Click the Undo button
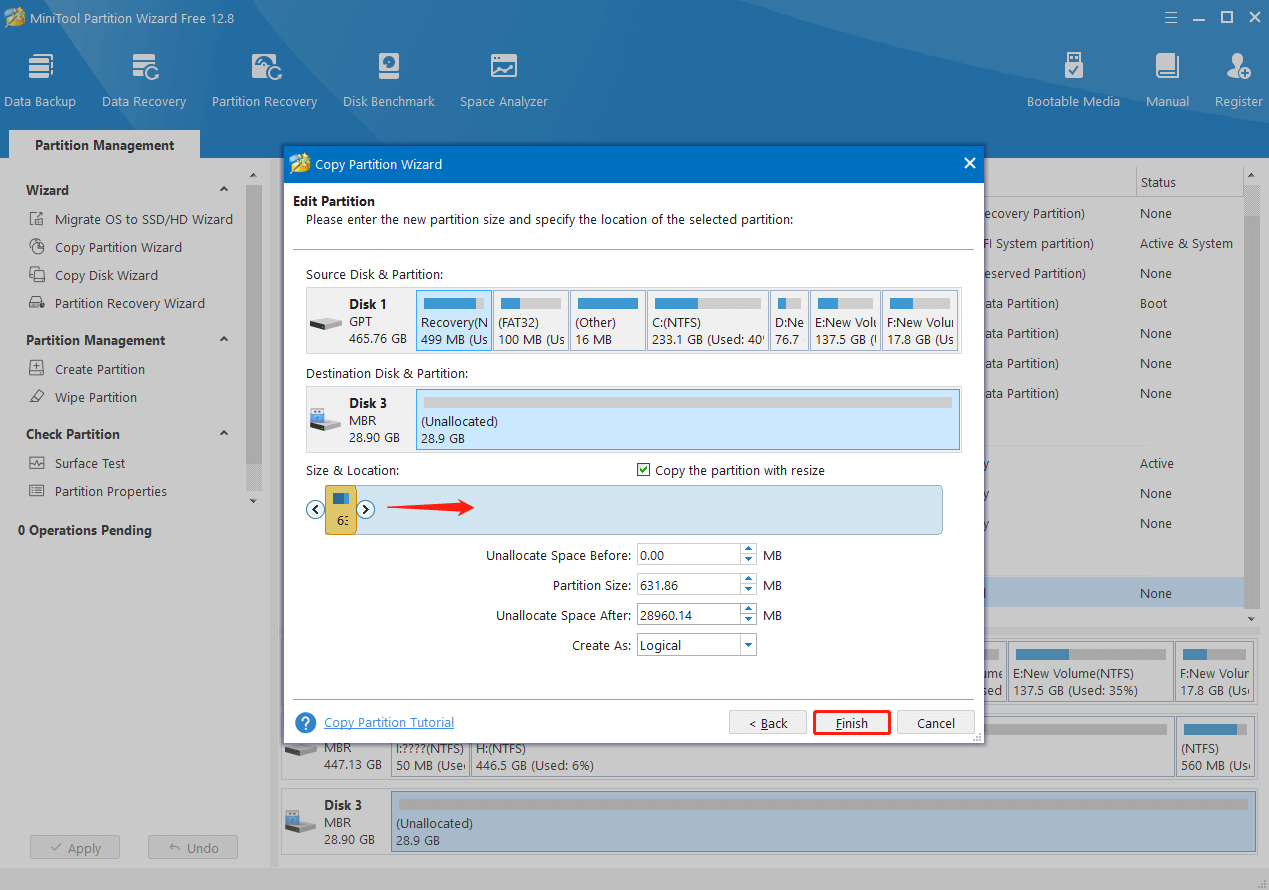Screen dimensions: 1269x890 tap(192, 848)
